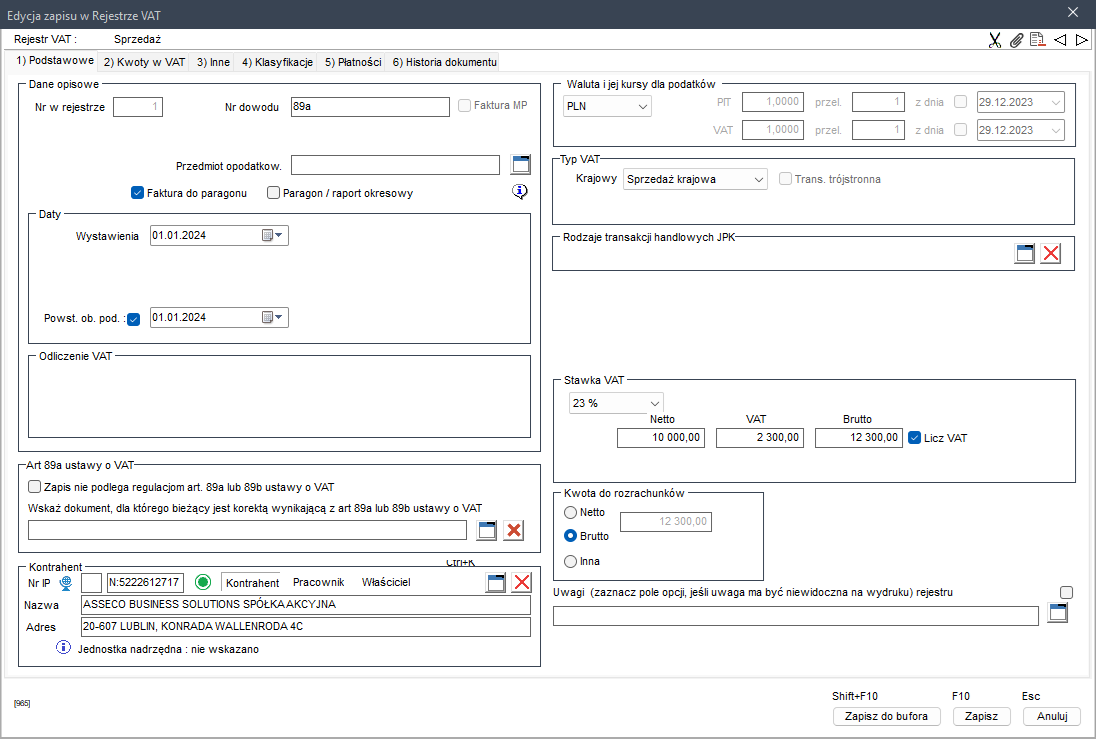Toggle the Powst. ob. pod. checkbox
Image resolution: width=1096 pixels, height=739 pixels.
pyautogui.click(x=134, y=319)
